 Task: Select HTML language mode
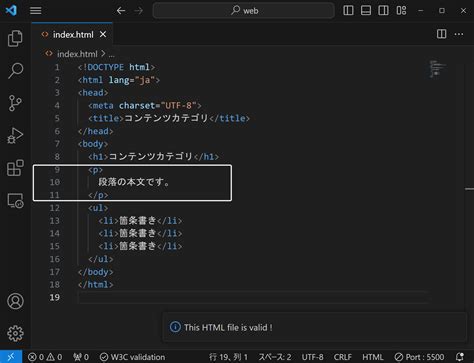[x=373, y=357]
